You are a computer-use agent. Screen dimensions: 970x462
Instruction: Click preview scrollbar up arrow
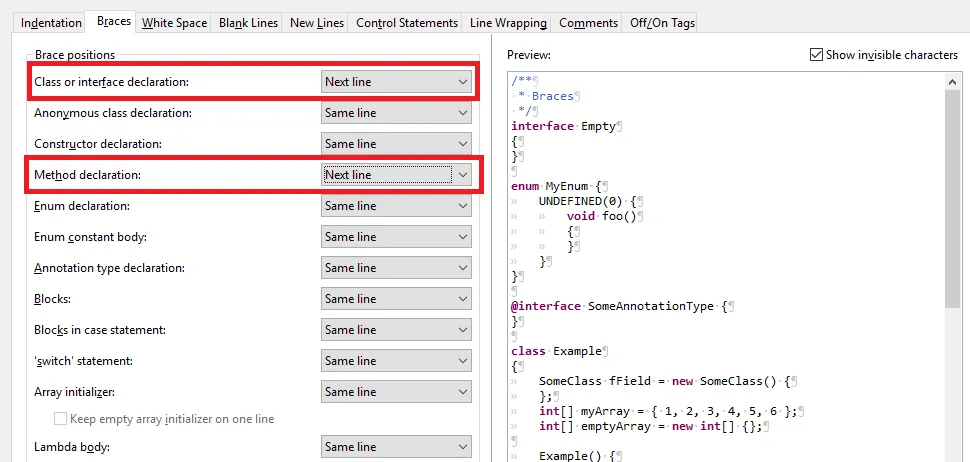click(x=953, y=80)
